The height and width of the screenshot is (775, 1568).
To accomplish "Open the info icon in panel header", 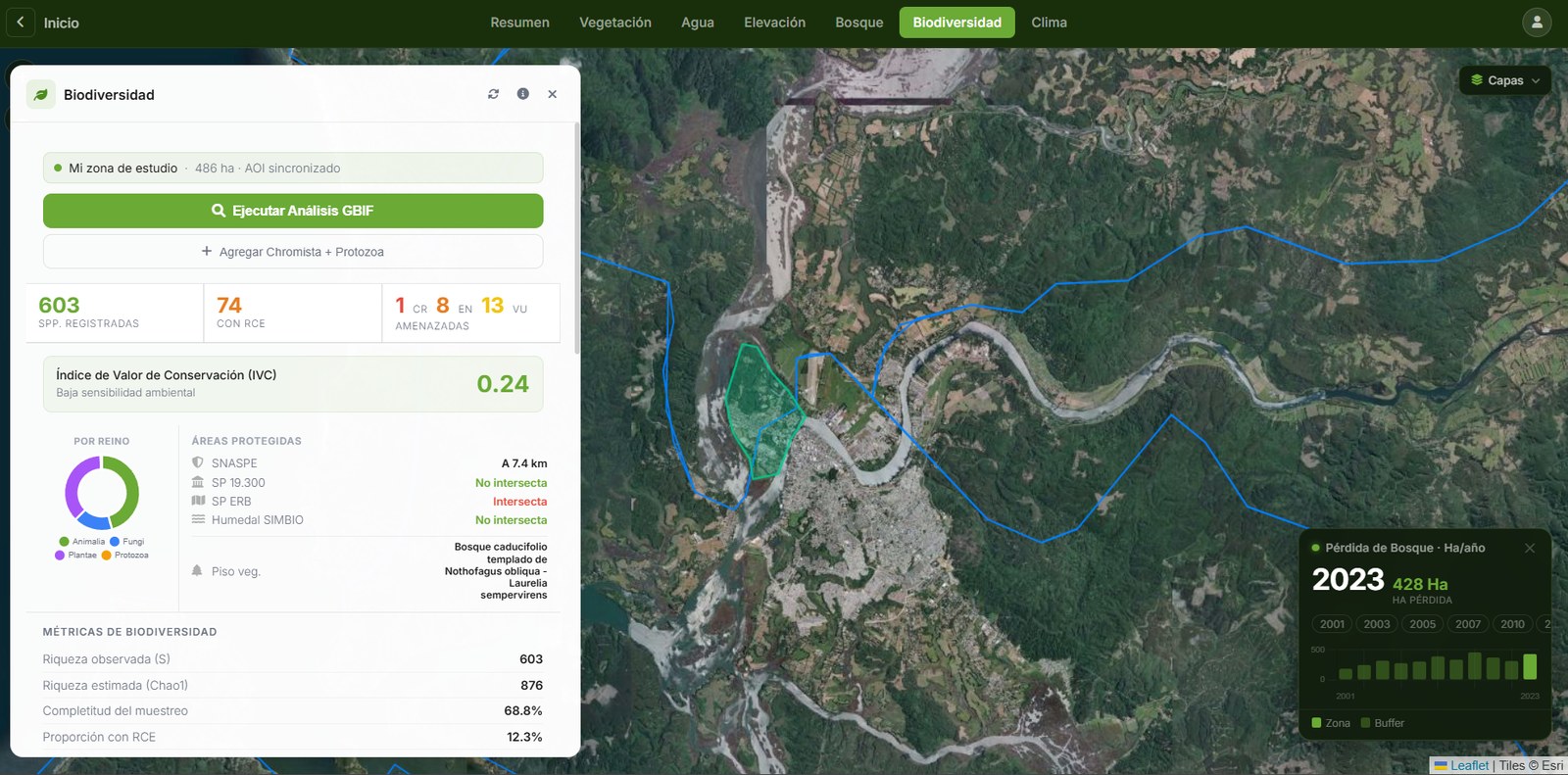I will point(523,94).
